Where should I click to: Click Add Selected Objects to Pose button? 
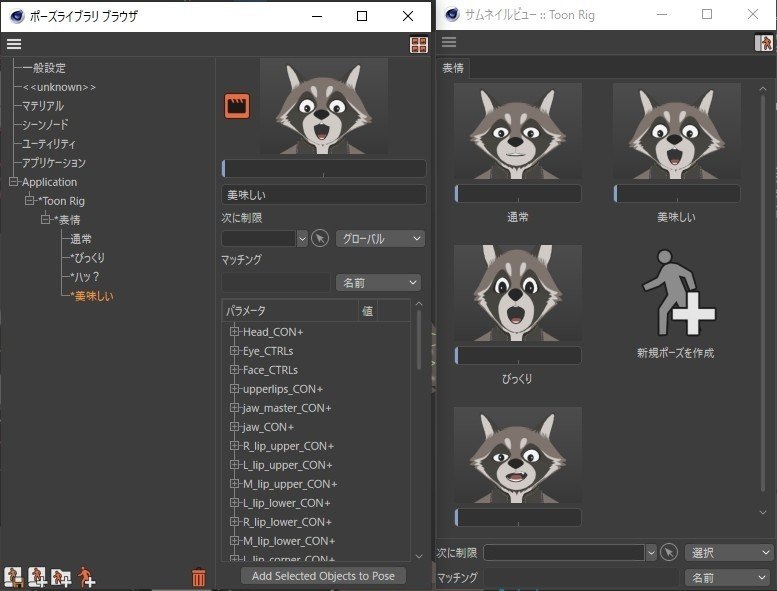(x=323, y=576)
